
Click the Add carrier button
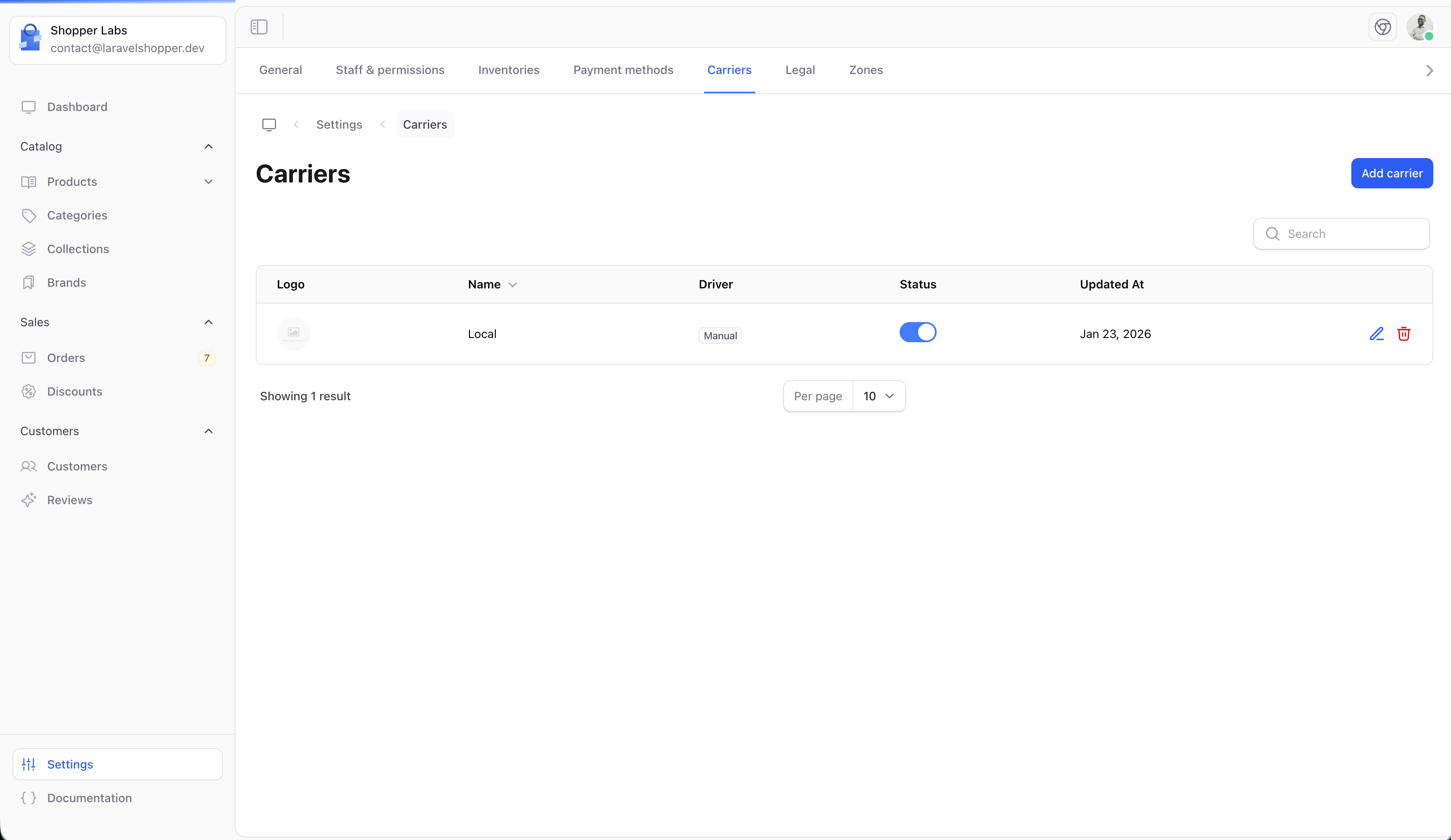click(x=1392, y=173)
